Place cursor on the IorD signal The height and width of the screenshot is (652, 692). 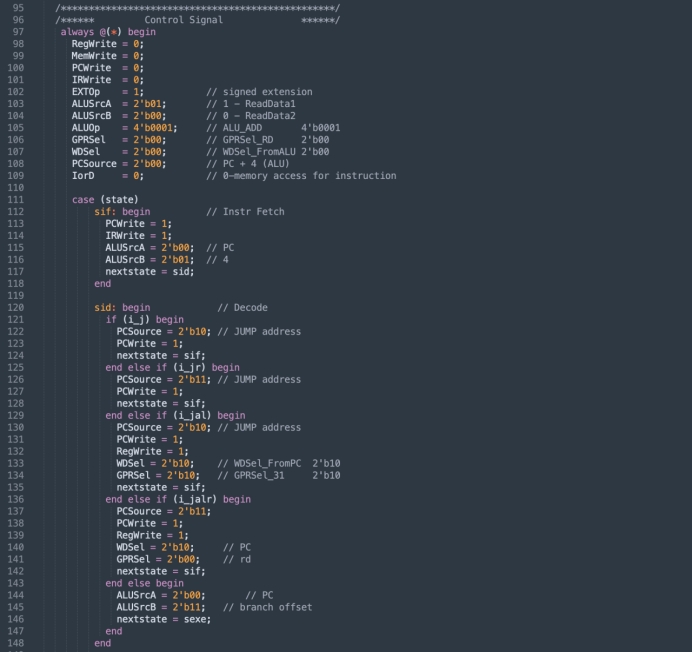point(83,176)
